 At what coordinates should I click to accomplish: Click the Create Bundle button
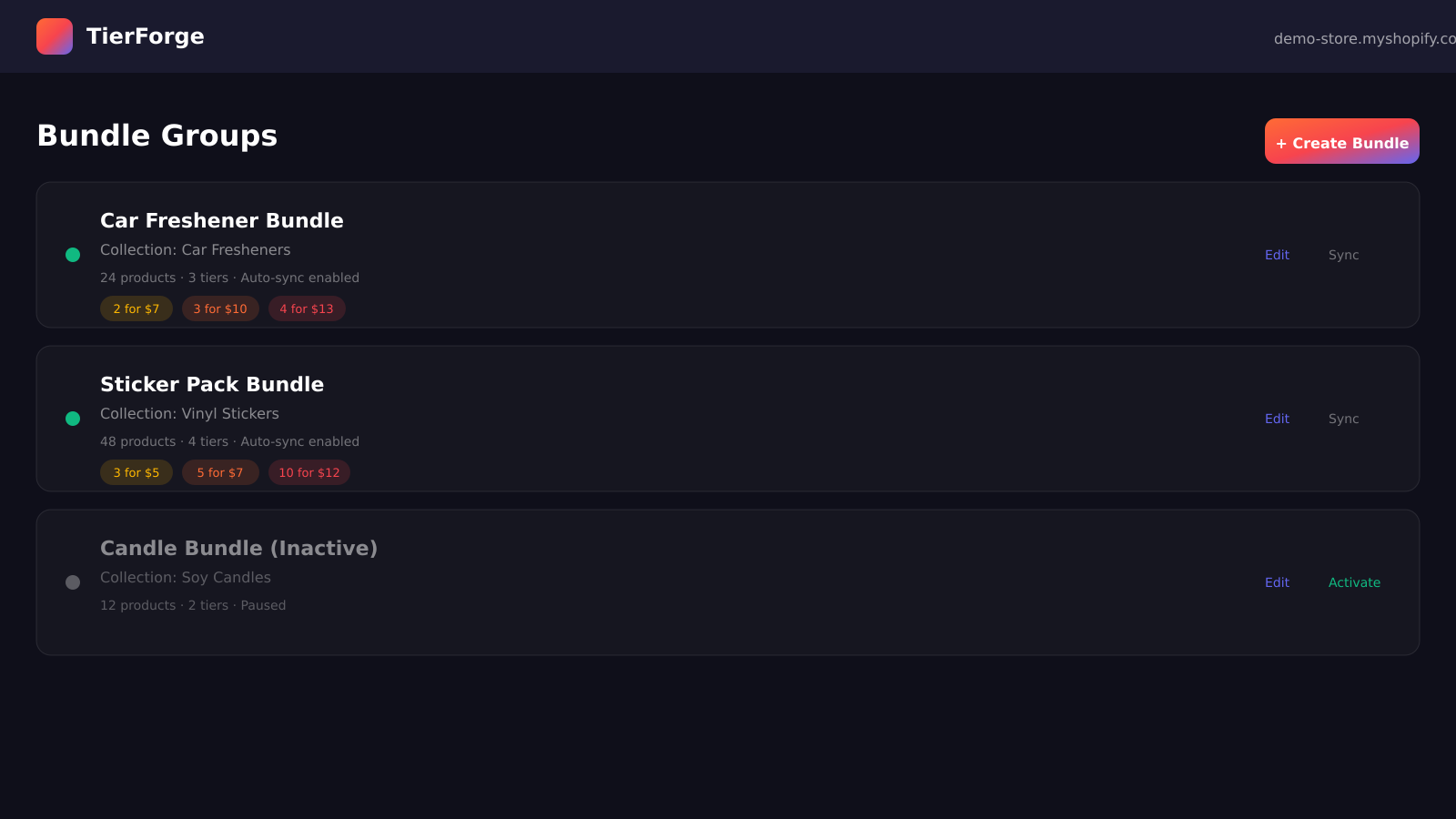pos(1341,142)
